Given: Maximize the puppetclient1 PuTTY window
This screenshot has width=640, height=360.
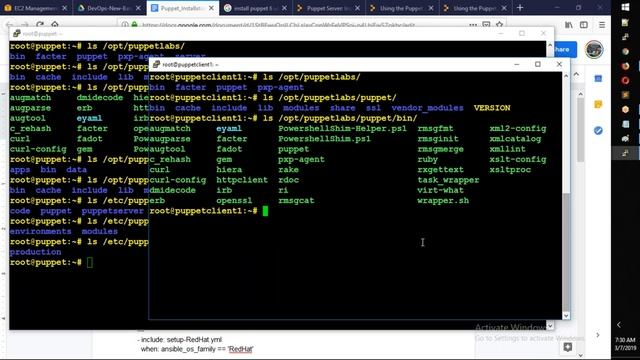Looking at the screenshot, I should point(538,64).
